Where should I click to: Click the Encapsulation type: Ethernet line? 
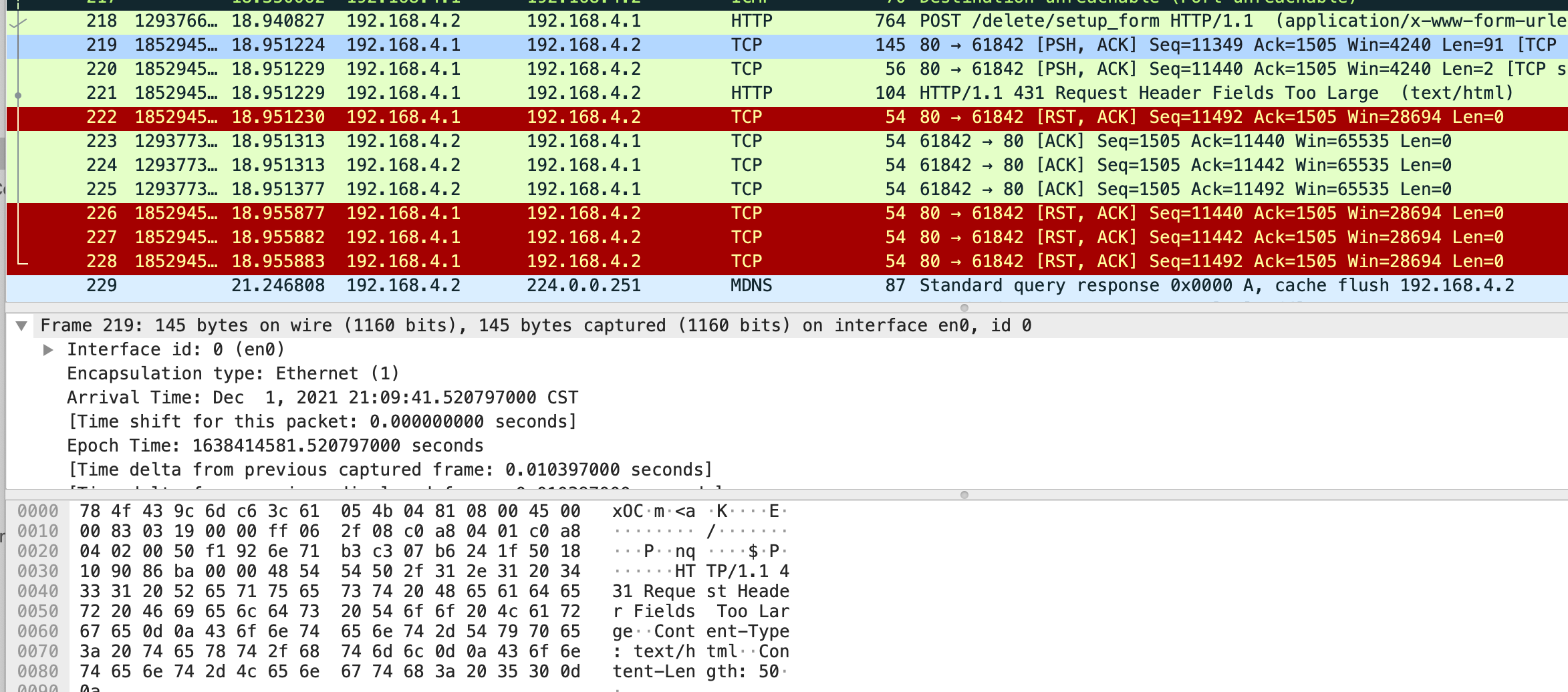click(x=233, y=374)
